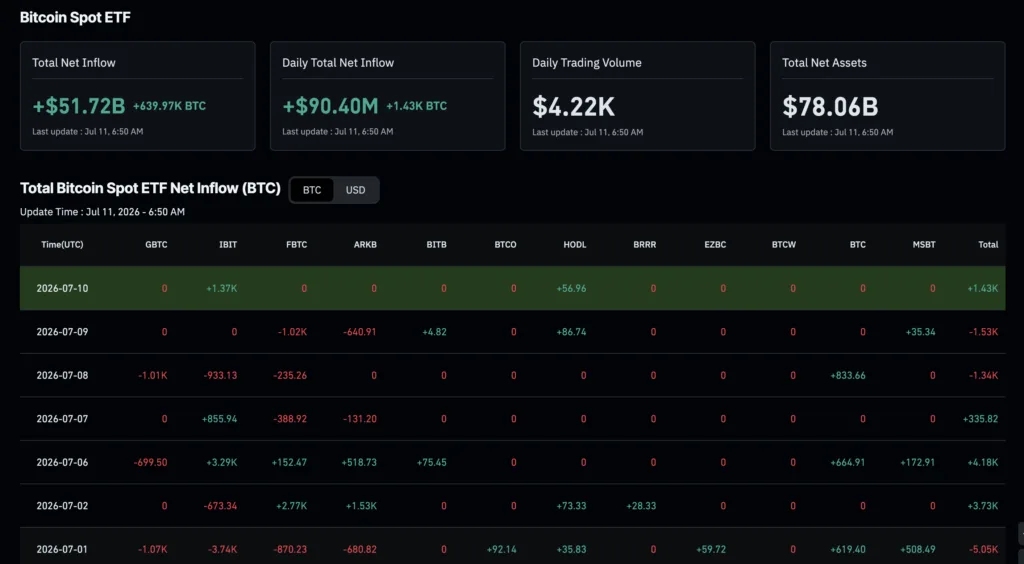Click the side handle at right edge
This screenshot has width=1024, height=564.
(x=1021, y=534)
